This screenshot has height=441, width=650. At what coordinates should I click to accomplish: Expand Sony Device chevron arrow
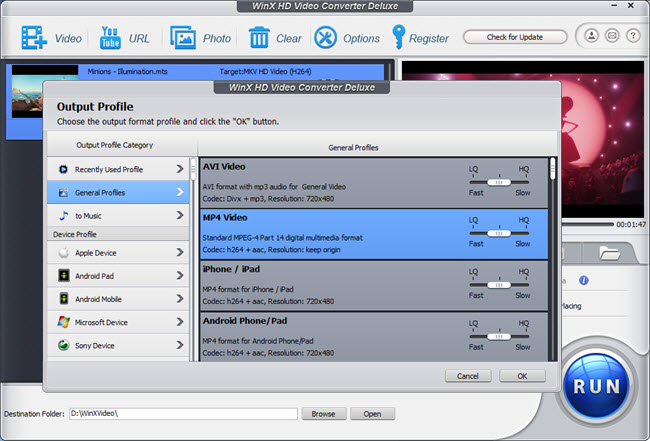(179, 345)
